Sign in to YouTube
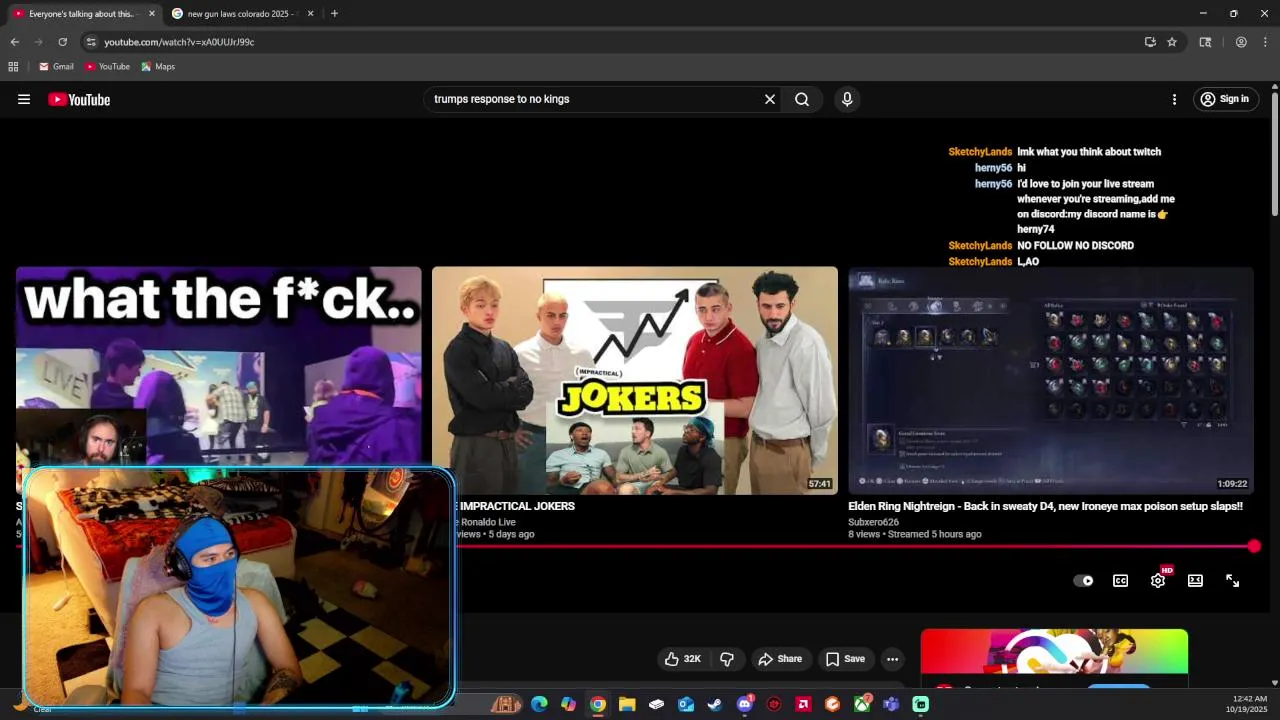 1226,99
